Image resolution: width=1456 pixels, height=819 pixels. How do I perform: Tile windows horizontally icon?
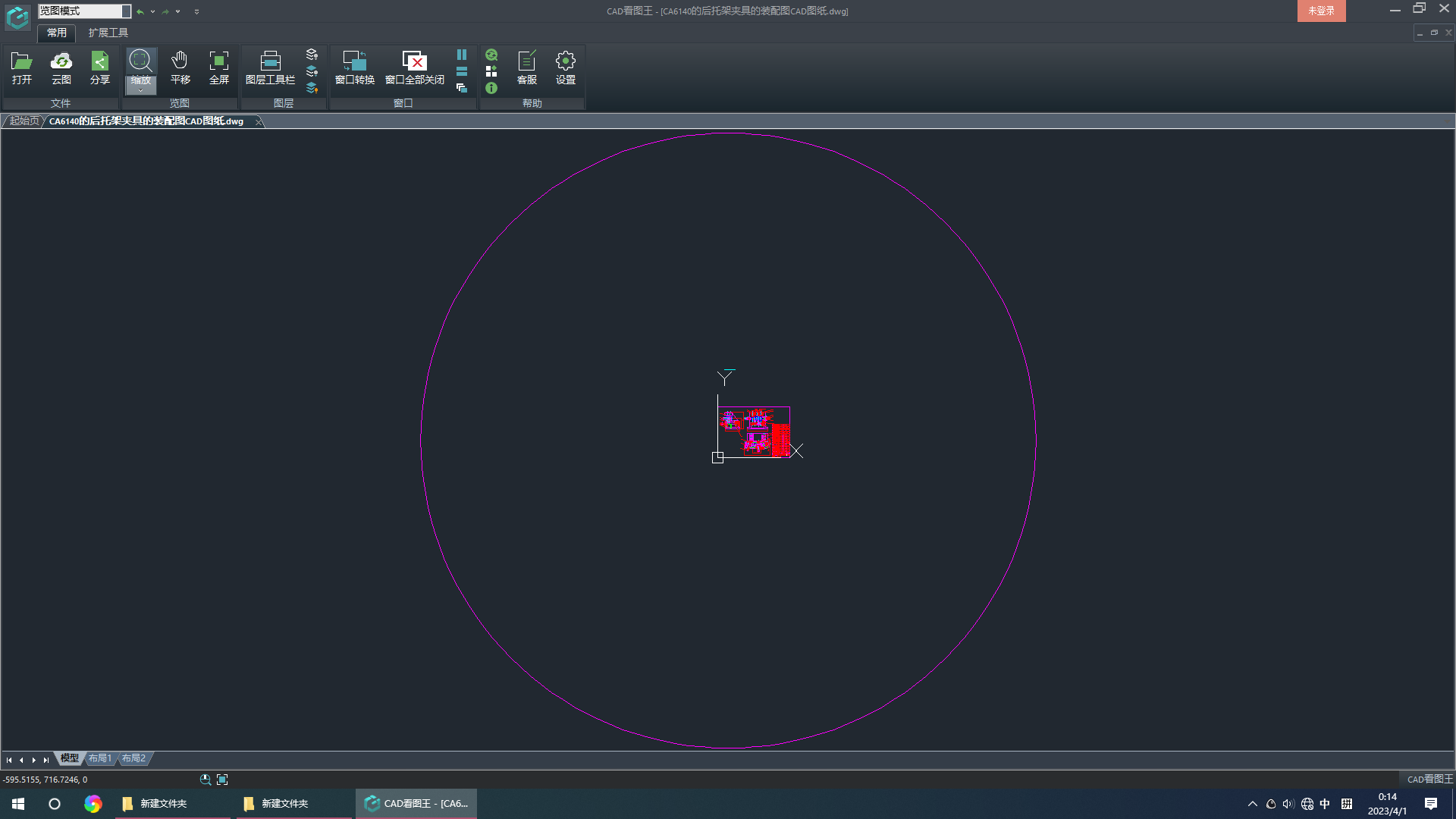[462, 71]
